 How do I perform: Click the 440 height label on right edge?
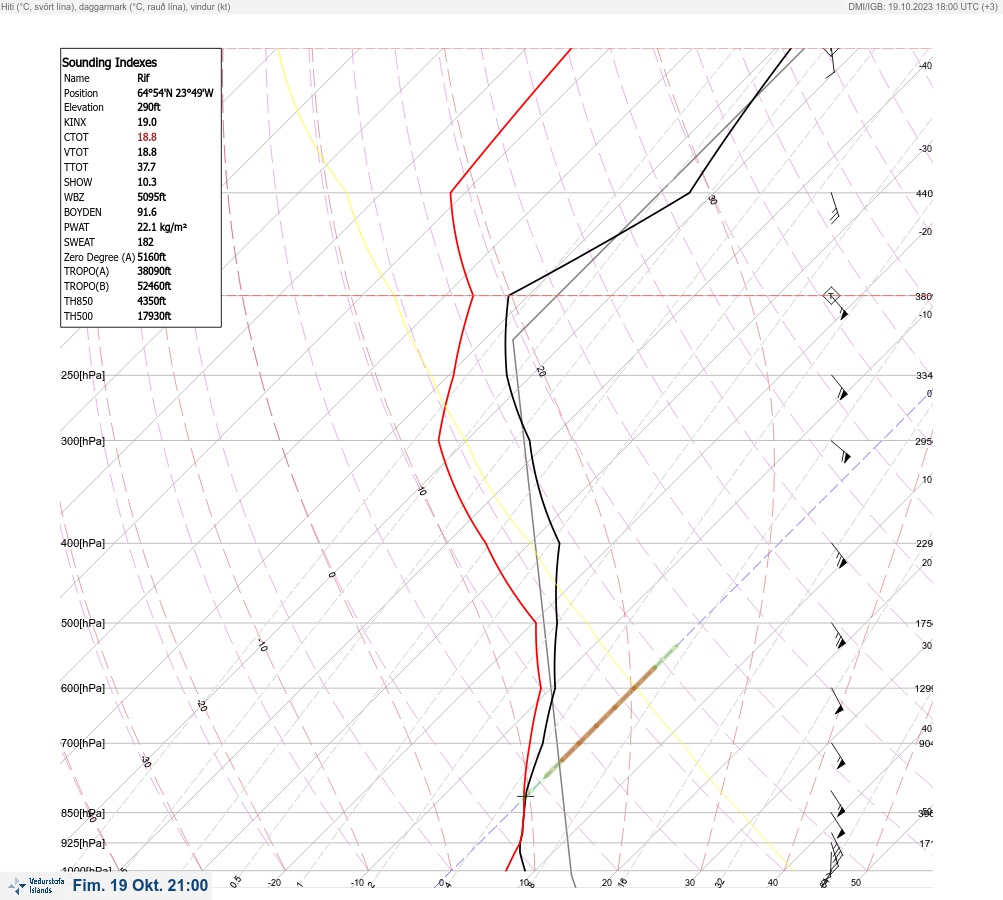point(924,193)
